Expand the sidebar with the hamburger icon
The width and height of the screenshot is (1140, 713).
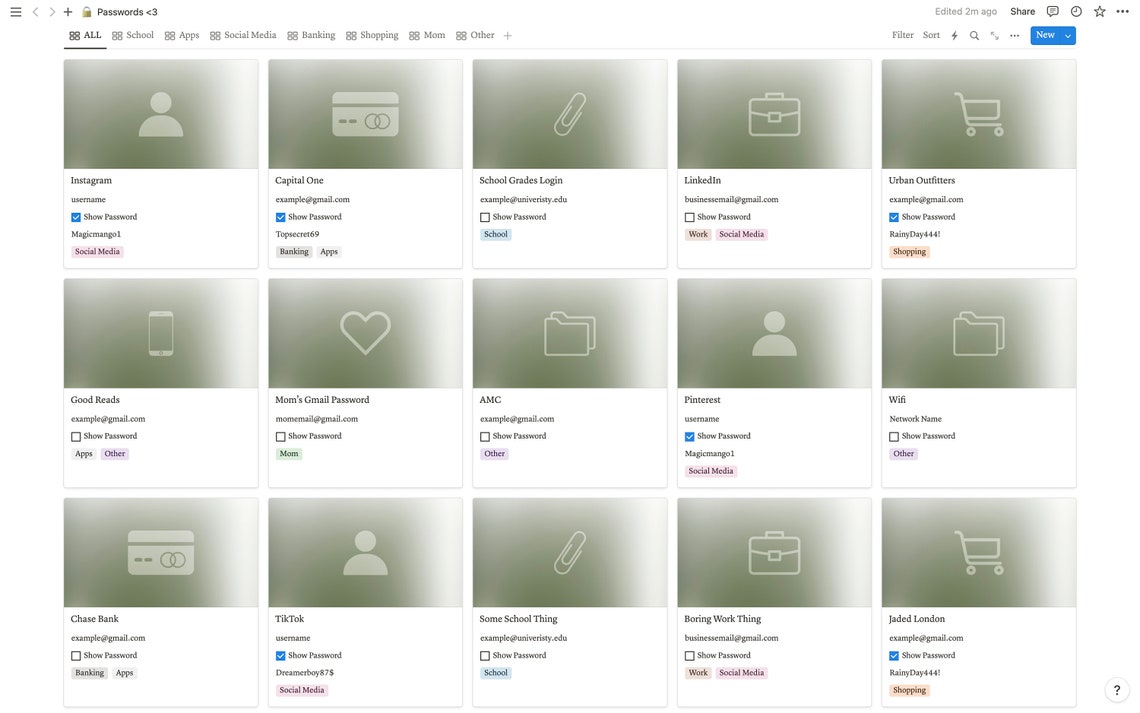coord(15,11)
